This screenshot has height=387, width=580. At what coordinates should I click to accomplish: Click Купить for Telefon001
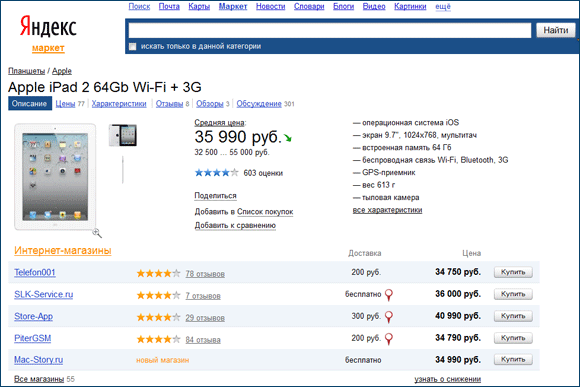coord(513,272)
